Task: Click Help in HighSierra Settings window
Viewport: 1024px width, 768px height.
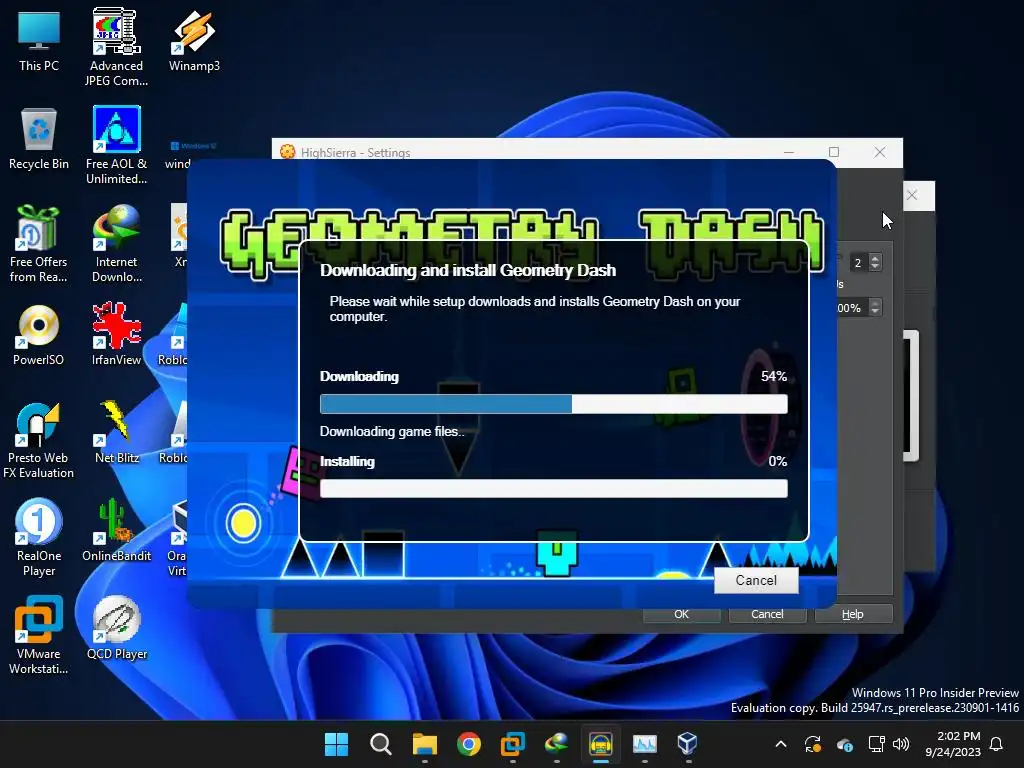Action: tap(853, 615)
